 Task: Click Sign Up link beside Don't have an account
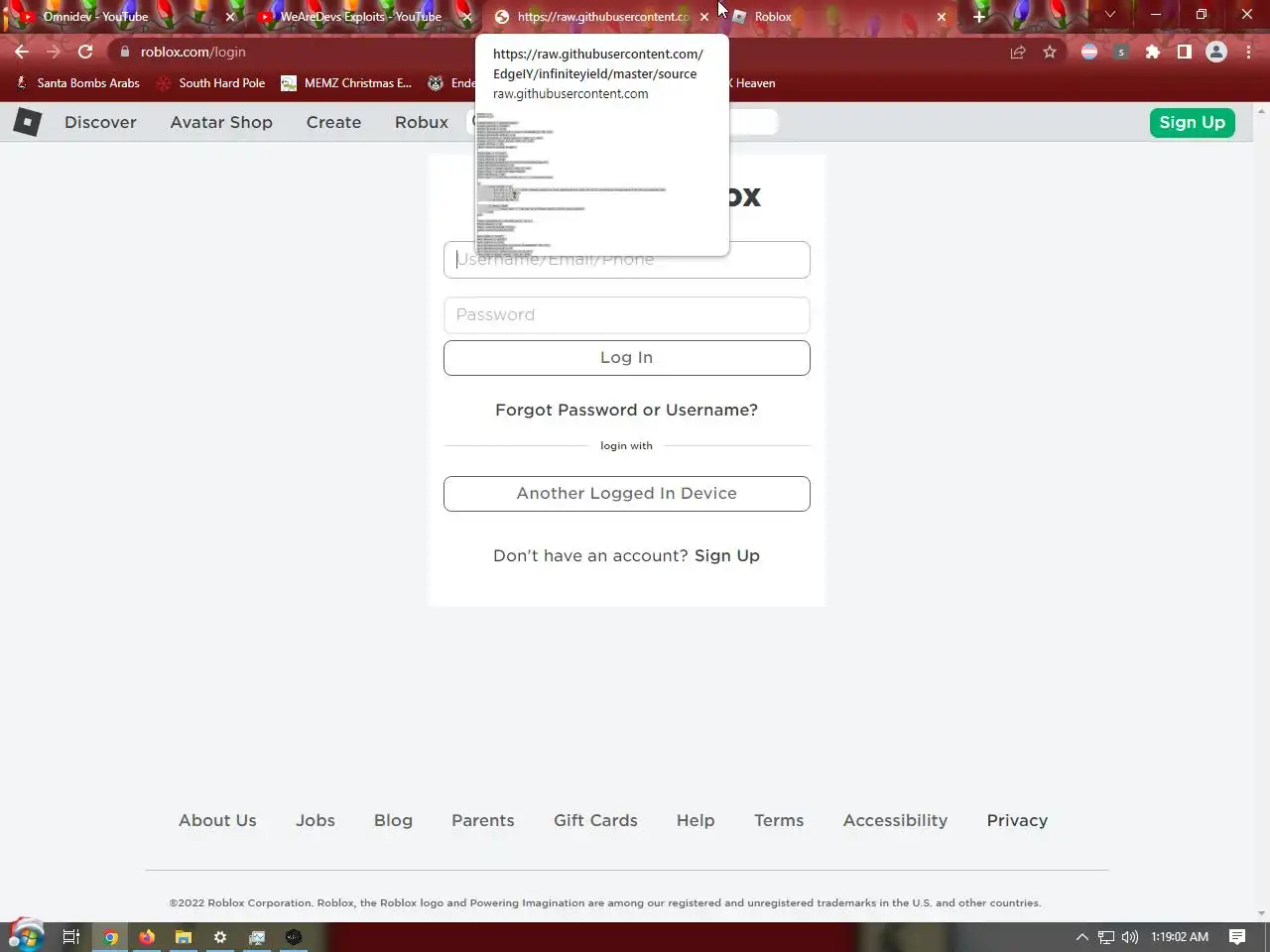(x=727, y=555)
